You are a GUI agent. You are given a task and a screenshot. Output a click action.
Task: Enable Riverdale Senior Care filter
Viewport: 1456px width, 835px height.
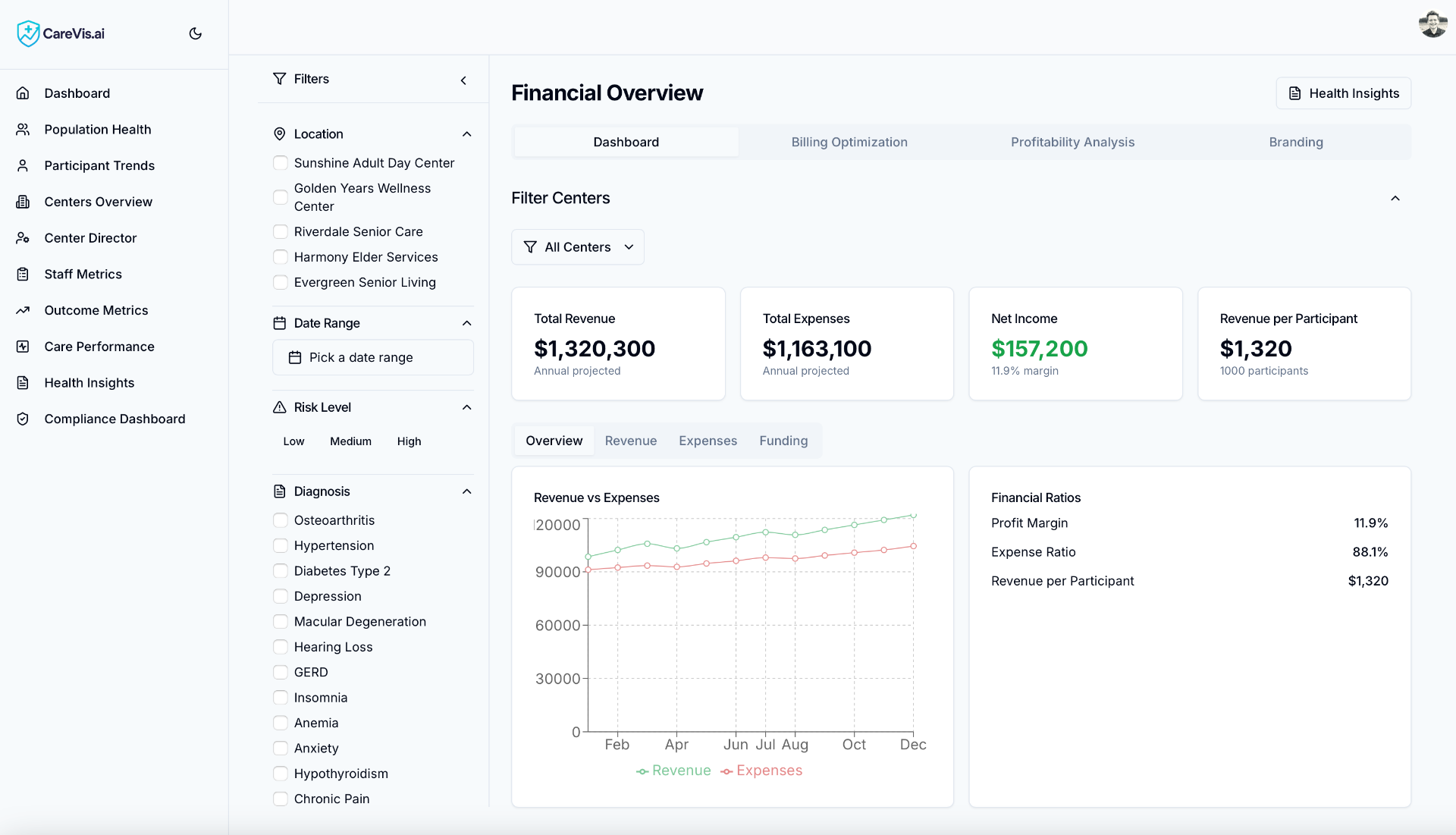click(281, 232)
